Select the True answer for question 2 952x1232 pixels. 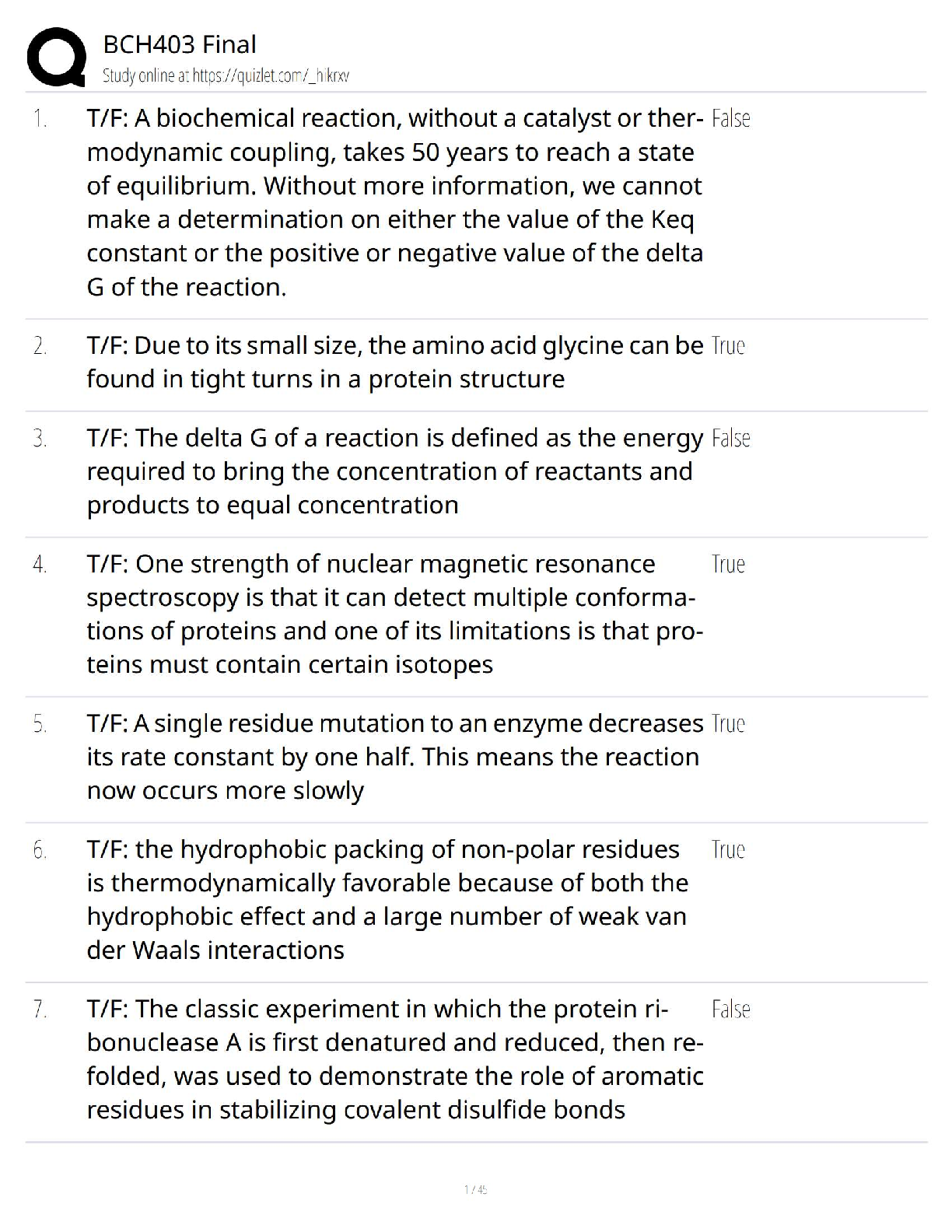[x=728, y=346]
